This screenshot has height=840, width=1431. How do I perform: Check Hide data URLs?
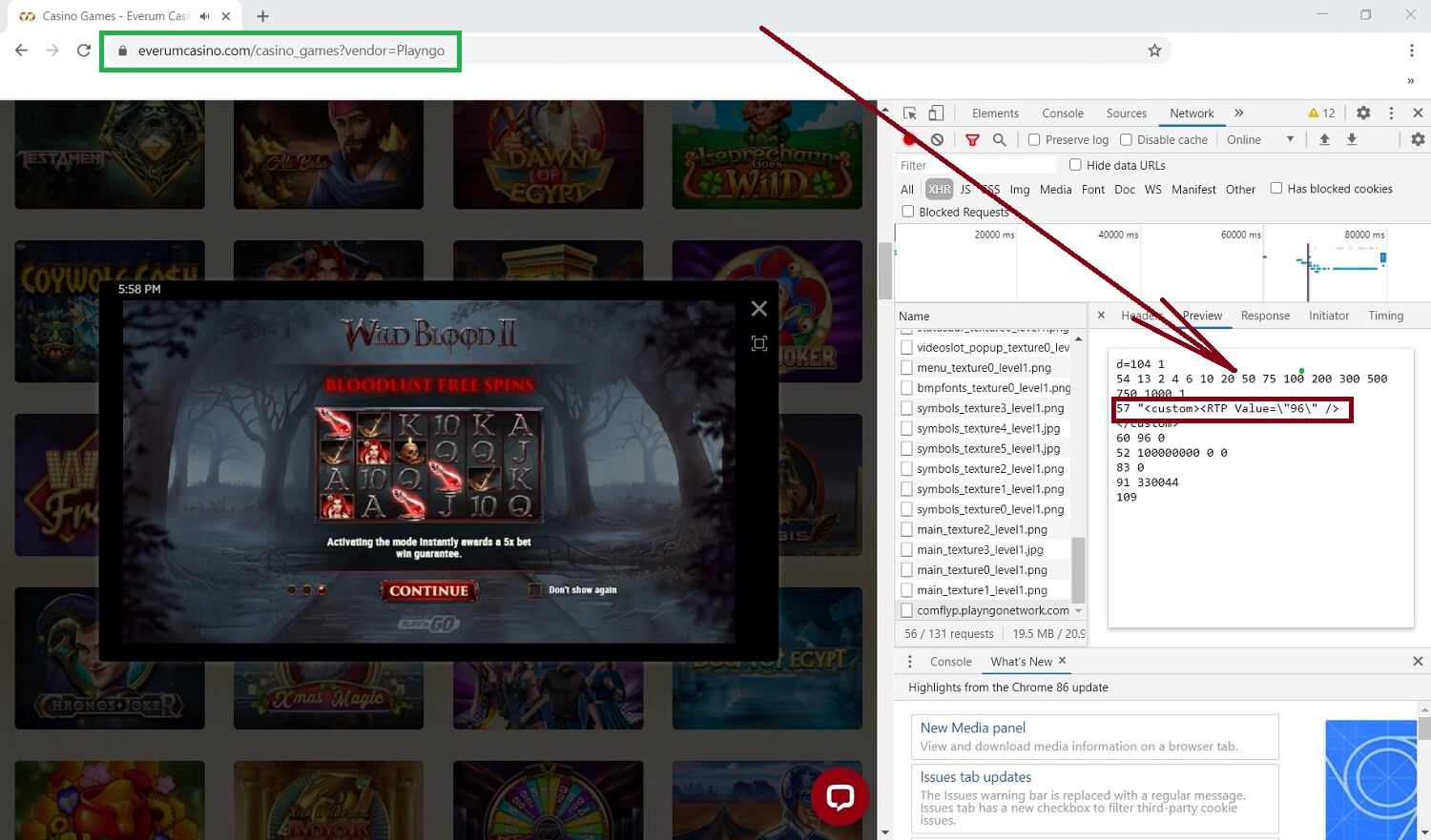tap(1075, 165)
